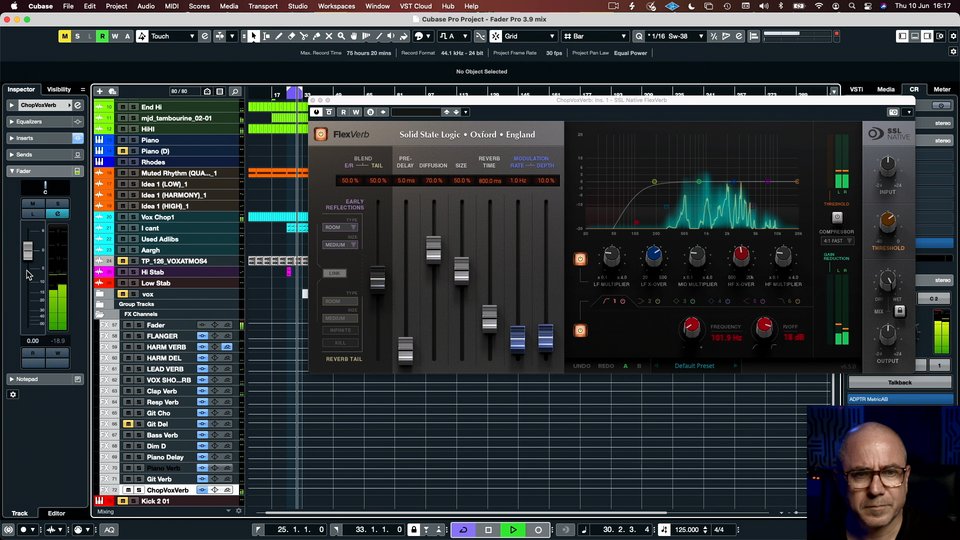Select the Range Selection tool
Viewport: 960px width, 540px height.
(x=266, y=36)
